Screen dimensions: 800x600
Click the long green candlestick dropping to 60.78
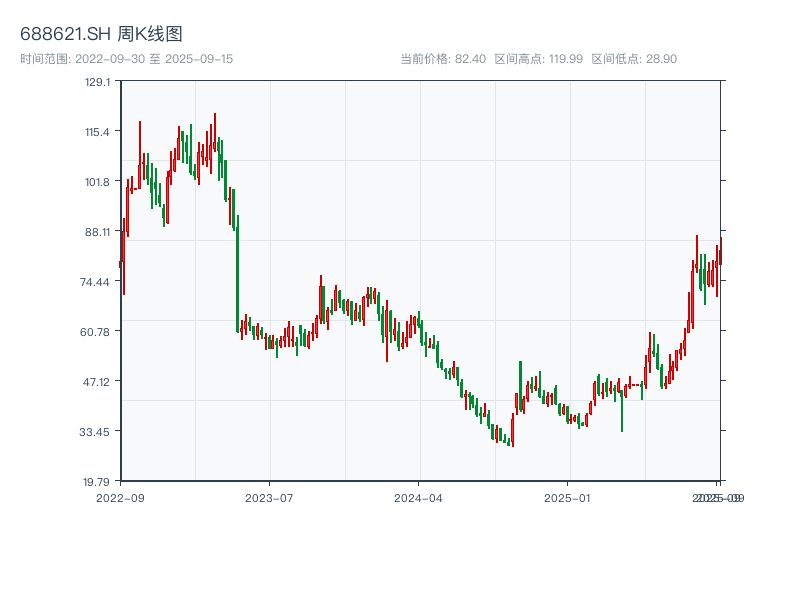238,274
